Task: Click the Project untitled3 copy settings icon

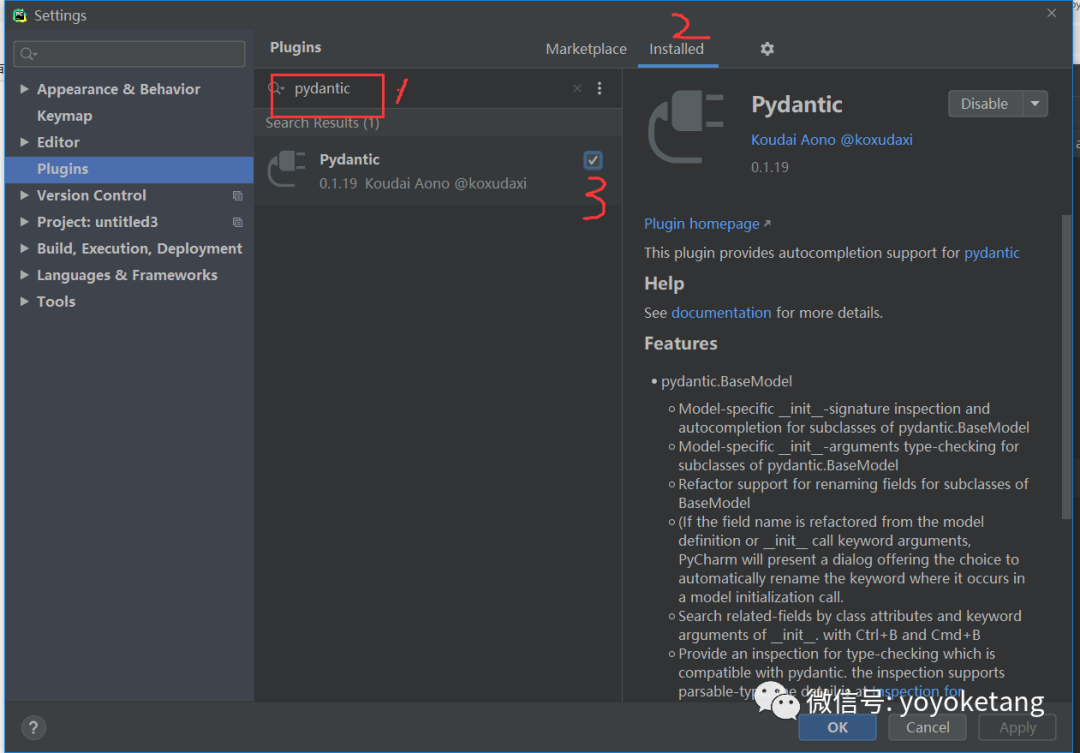Action: [x=238, y=222]
